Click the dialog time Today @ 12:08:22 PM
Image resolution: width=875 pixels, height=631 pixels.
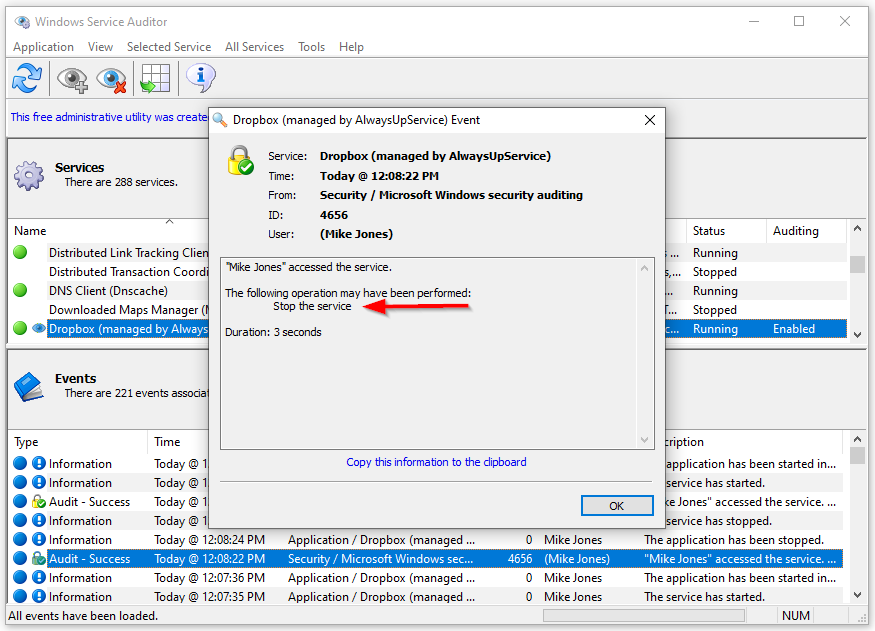tap(379, 176)
